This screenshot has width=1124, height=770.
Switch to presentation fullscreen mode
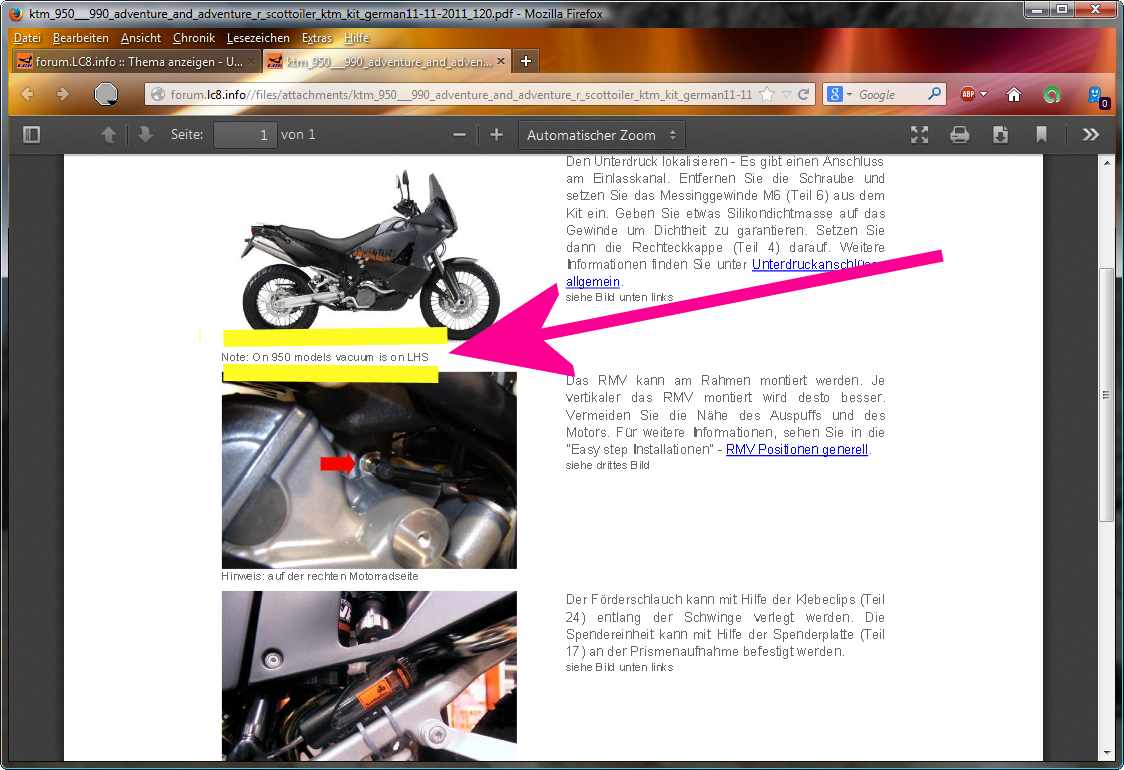[x=919, y=135]
